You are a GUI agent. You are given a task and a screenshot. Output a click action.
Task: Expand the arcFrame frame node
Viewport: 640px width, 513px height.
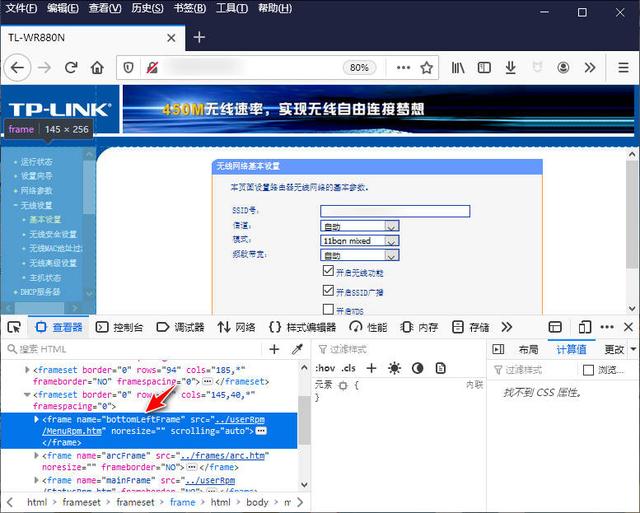click(36, 455)
